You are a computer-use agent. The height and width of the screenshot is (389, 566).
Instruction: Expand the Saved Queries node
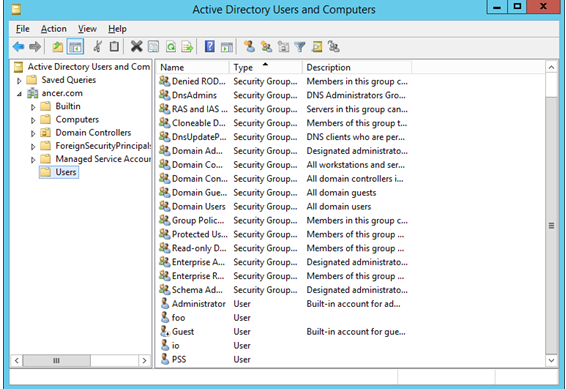19,81
